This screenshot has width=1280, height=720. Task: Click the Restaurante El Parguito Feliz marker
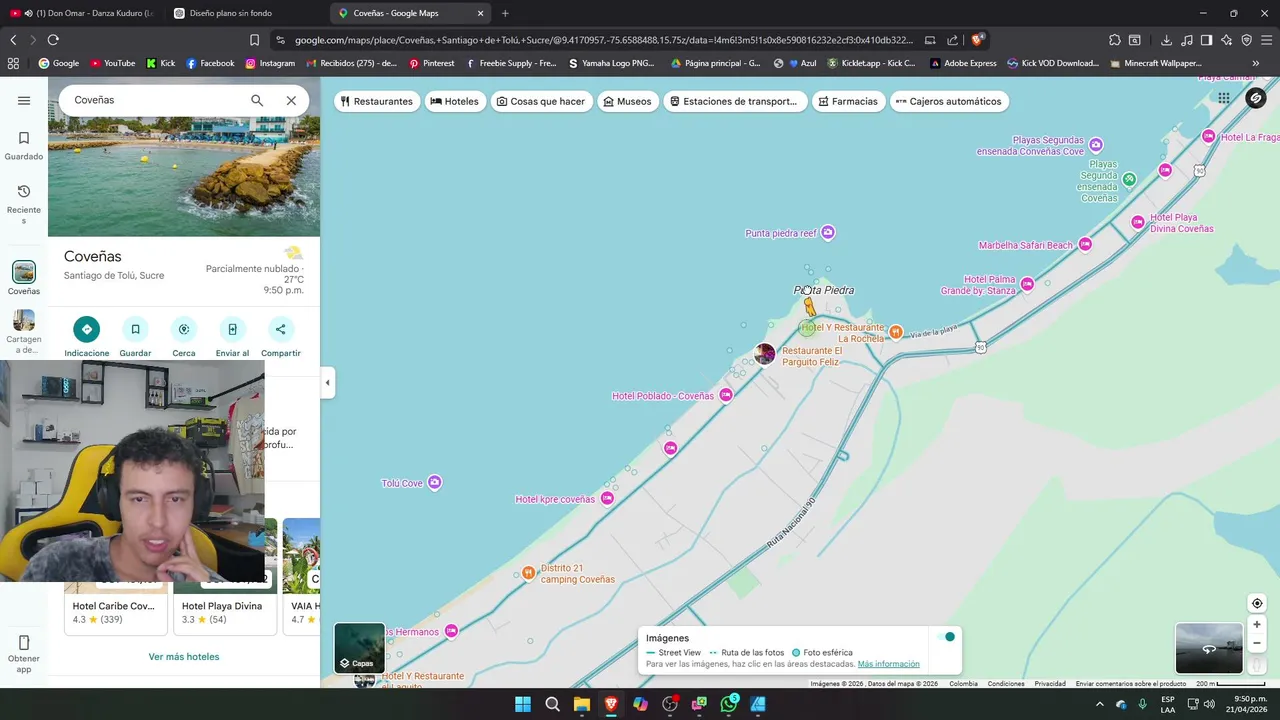(x=764, y=354)
